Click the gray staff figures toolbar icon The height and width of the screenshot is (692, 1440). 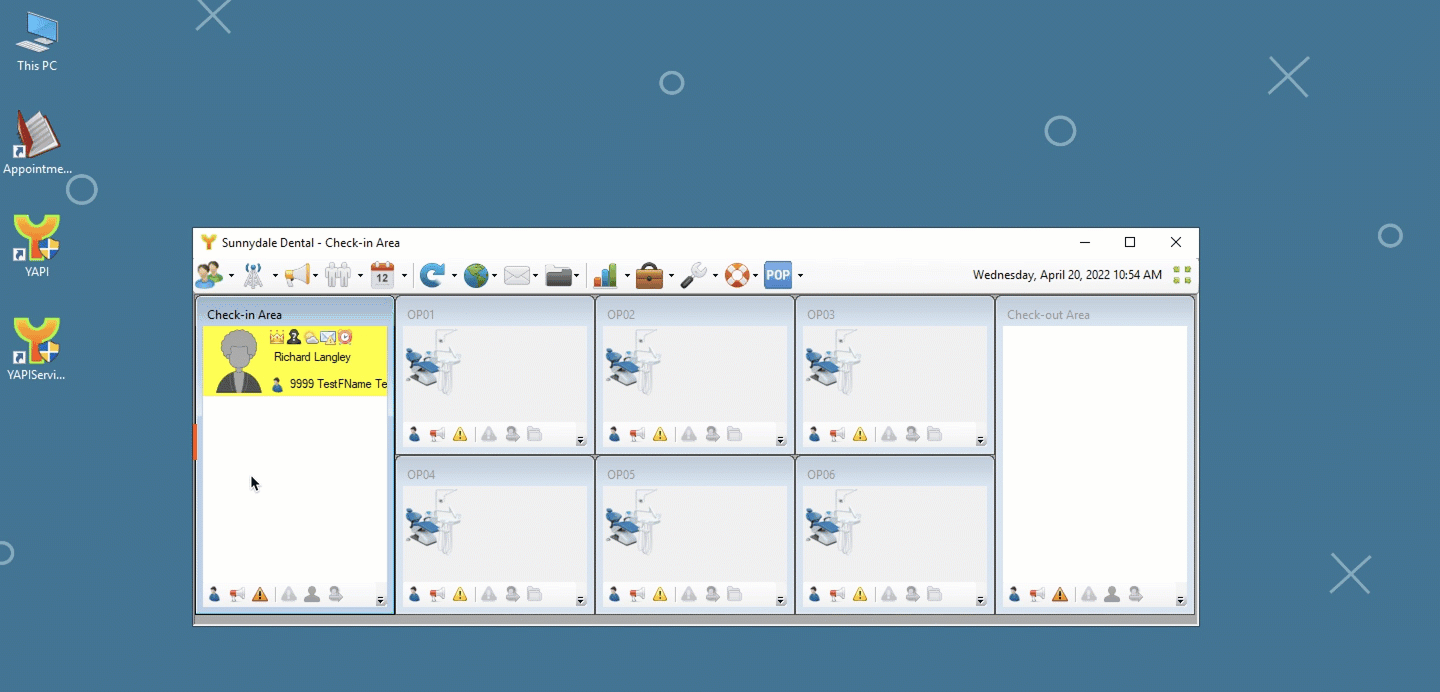click(x=339, y=275)
